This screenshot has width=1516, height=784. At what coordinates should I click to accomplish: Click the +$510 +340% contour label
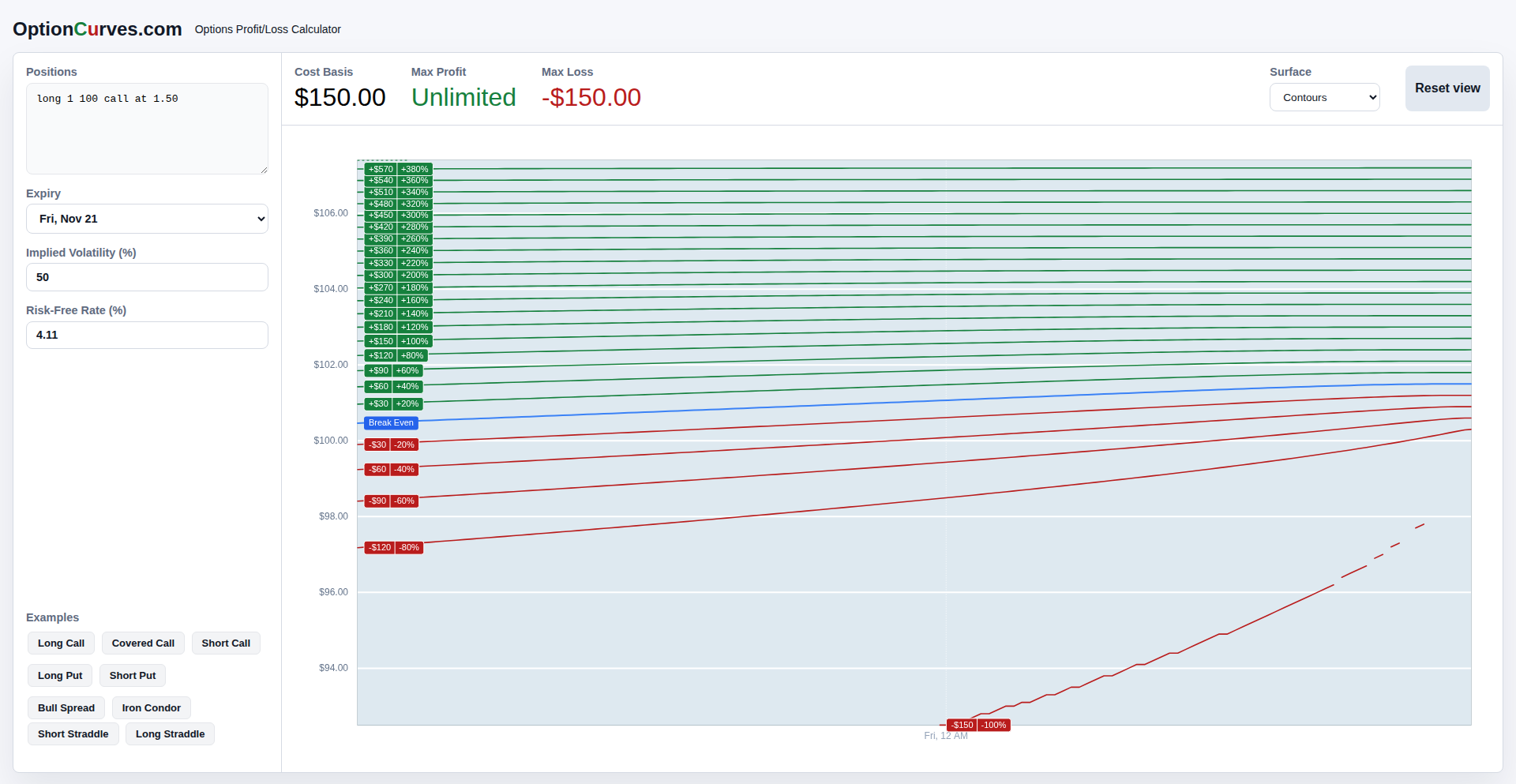398,193
